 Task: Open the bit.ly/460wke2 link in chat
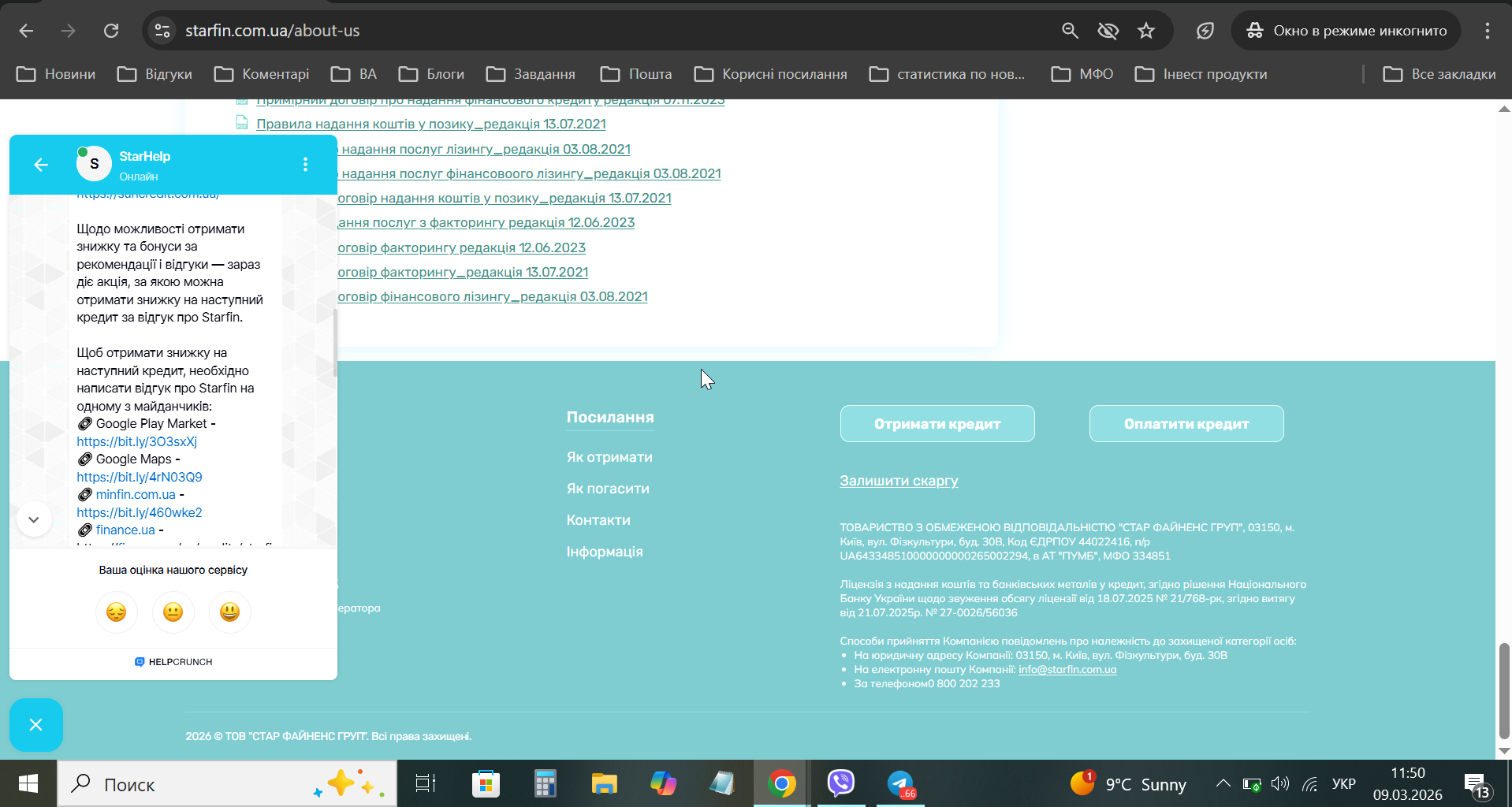140,512
